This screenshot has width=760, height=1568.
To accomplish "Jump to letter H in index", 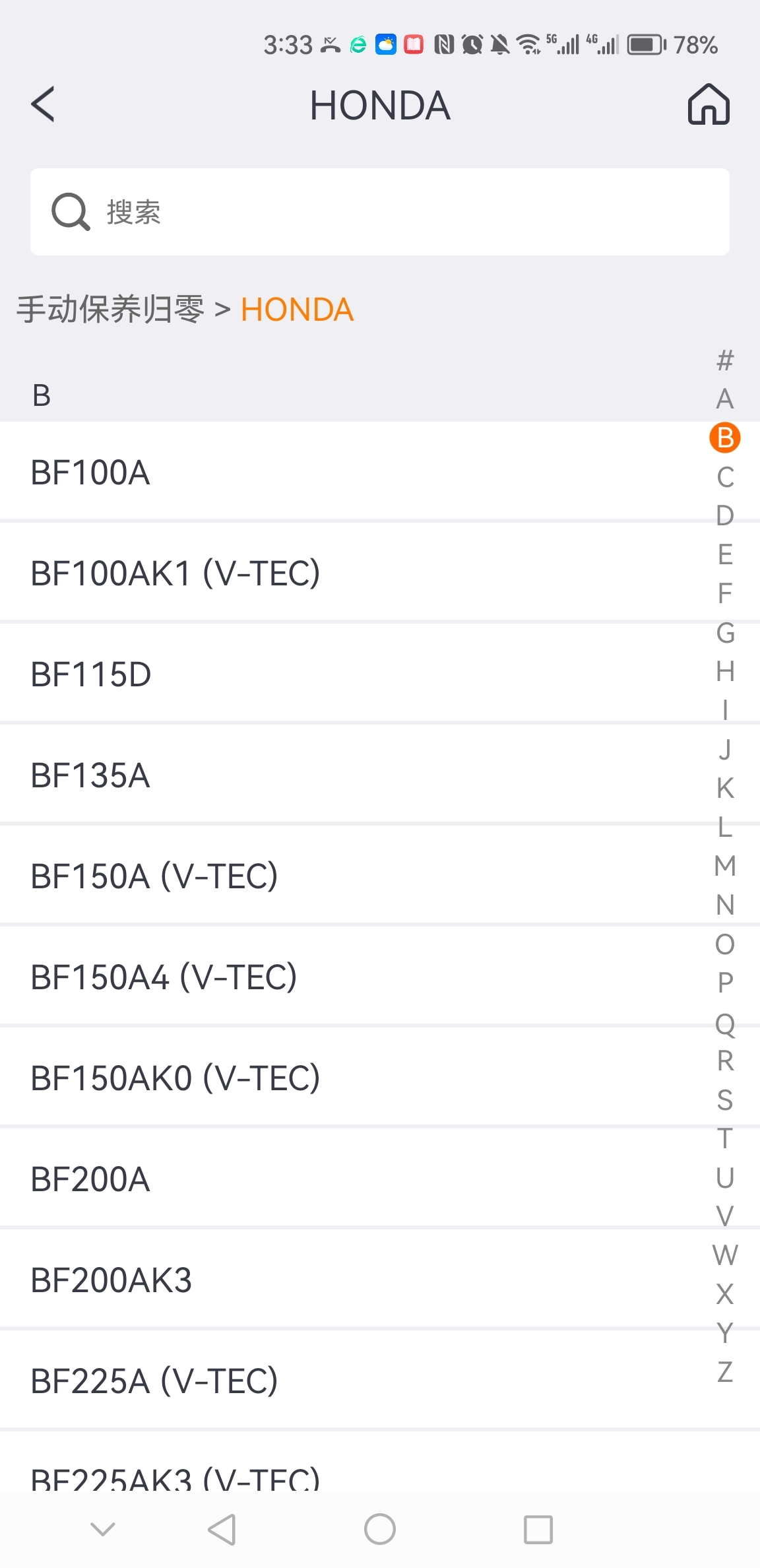I will pyautogui.click(x=725, y=671).
